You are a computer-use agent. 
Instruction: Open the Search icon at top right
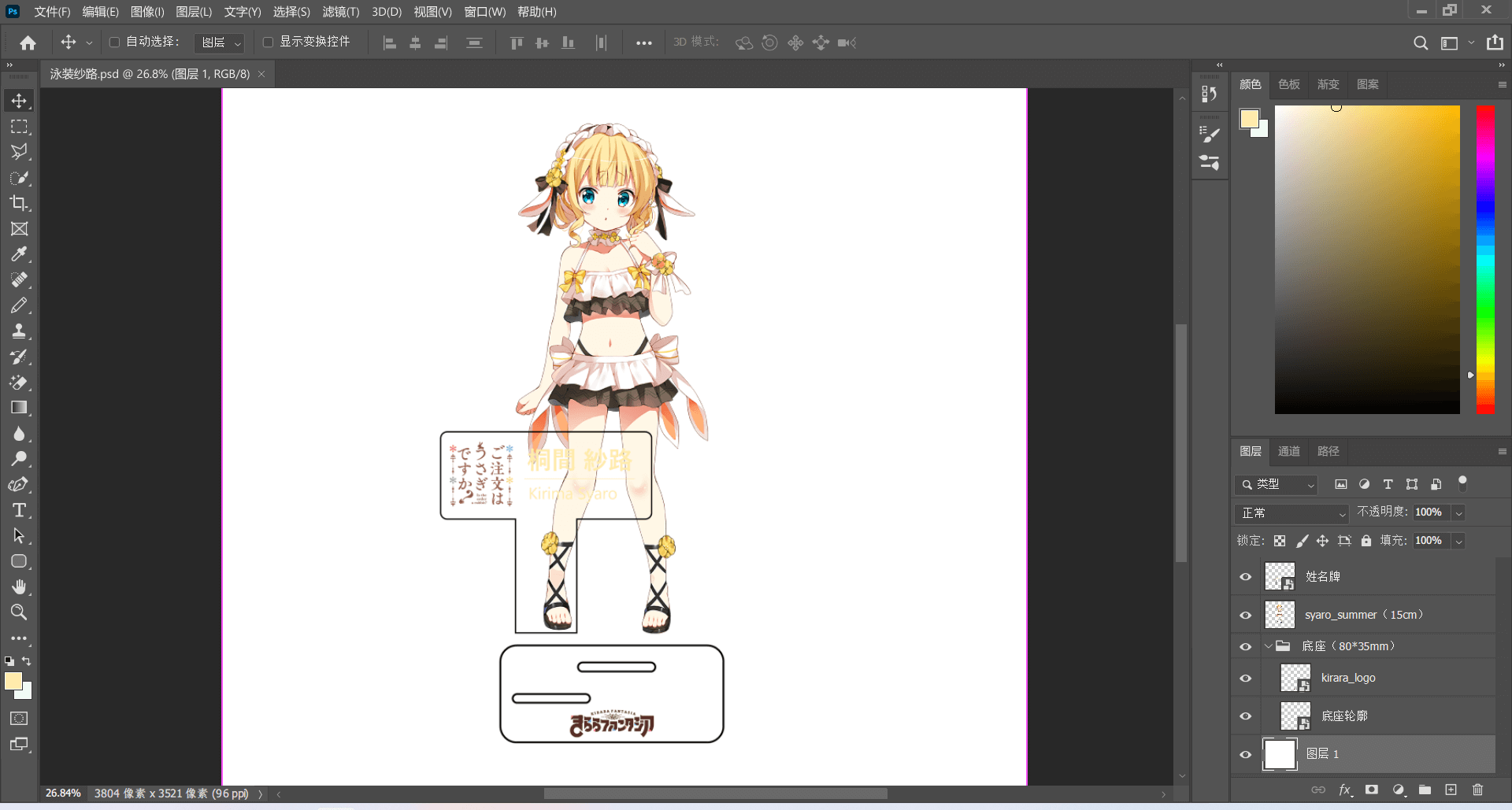1421,43
